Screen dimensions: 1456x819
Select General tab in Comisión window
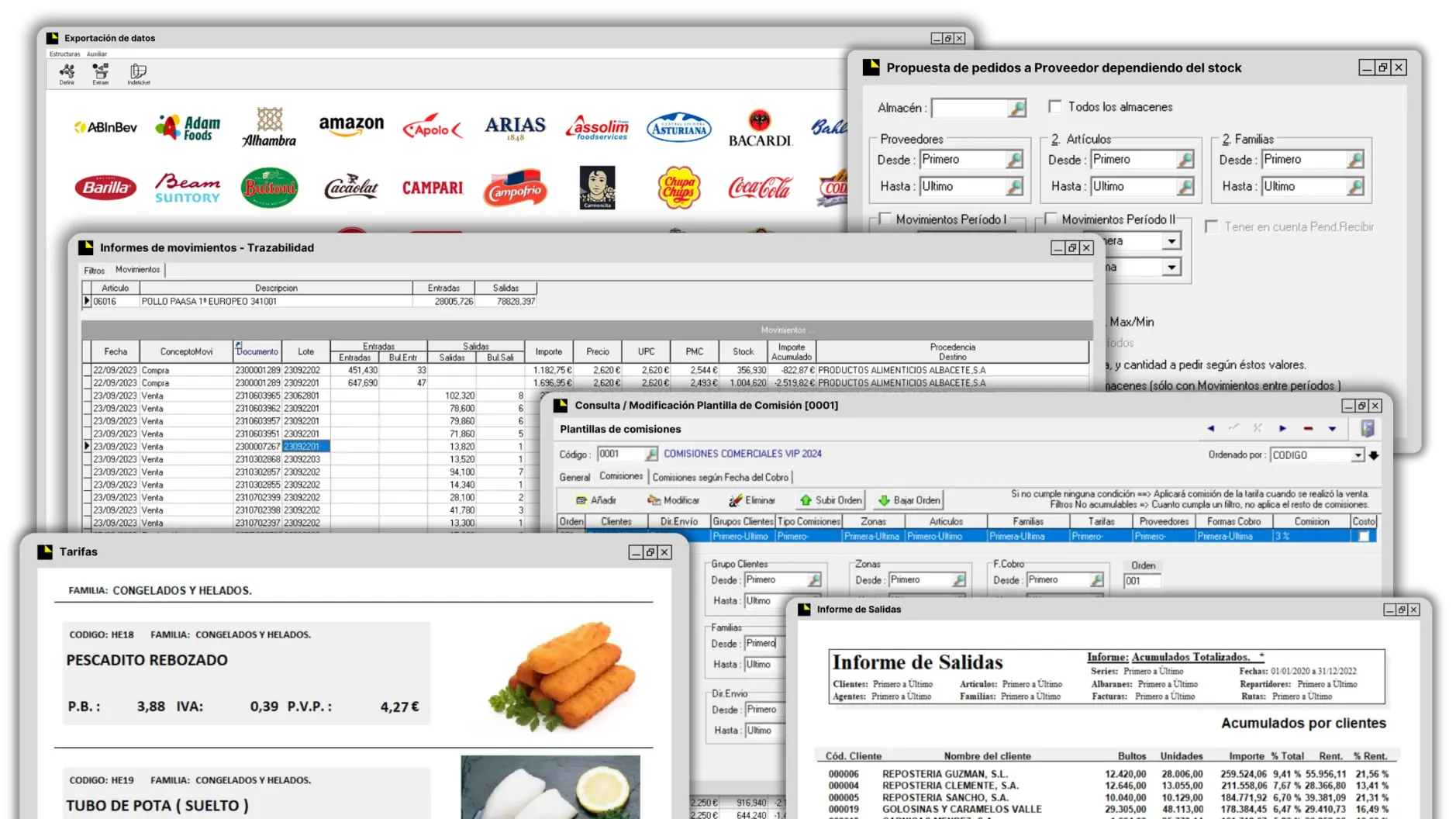pyautogui.click(x=574, y=478)
